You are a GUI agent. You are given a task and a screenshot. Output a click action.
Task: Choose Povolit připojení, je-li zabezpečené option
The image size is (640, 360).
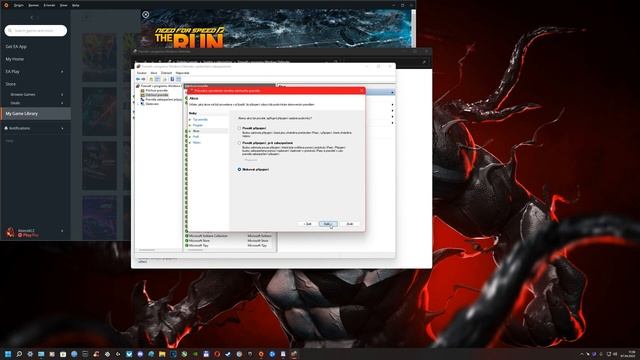point(240,143)
